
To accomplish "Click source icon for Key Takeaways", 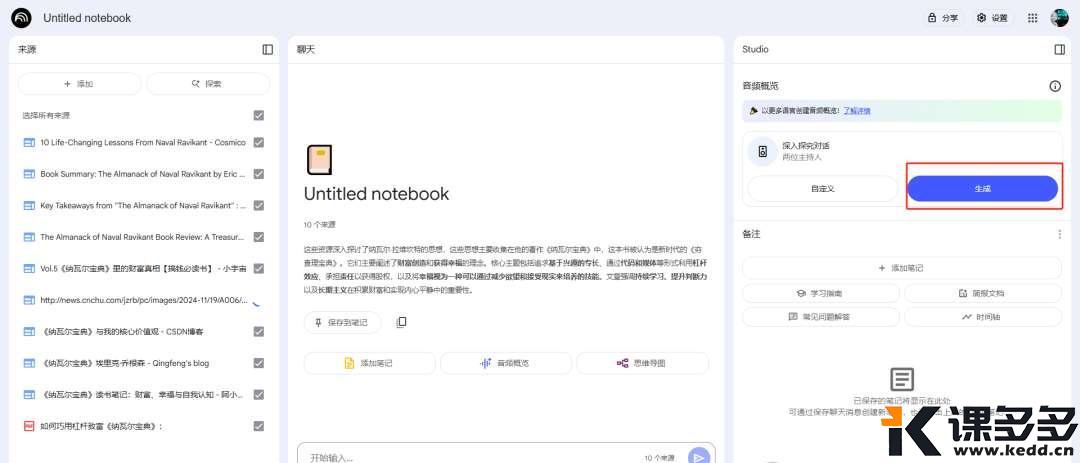I will (29, 205).
